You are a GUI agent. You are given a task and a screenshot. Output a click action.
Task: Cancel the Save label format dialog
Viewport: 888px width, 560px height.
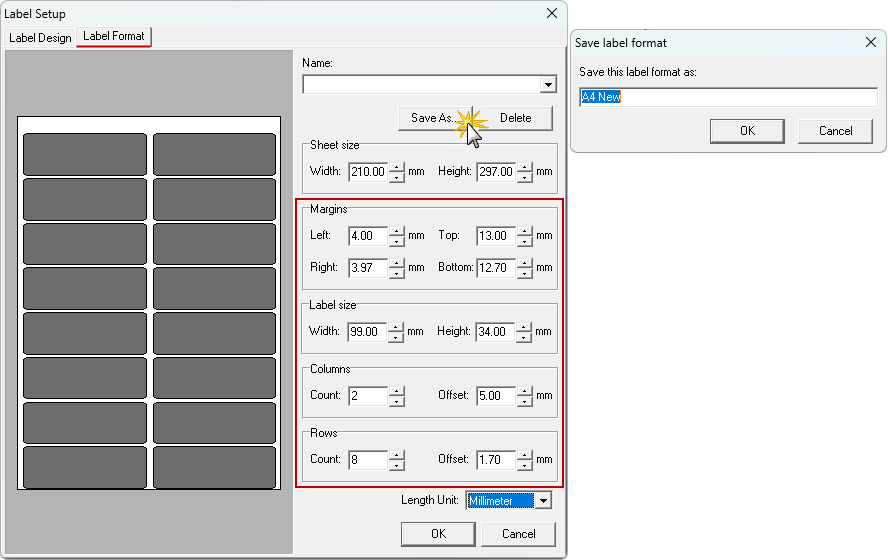[835, 131]
